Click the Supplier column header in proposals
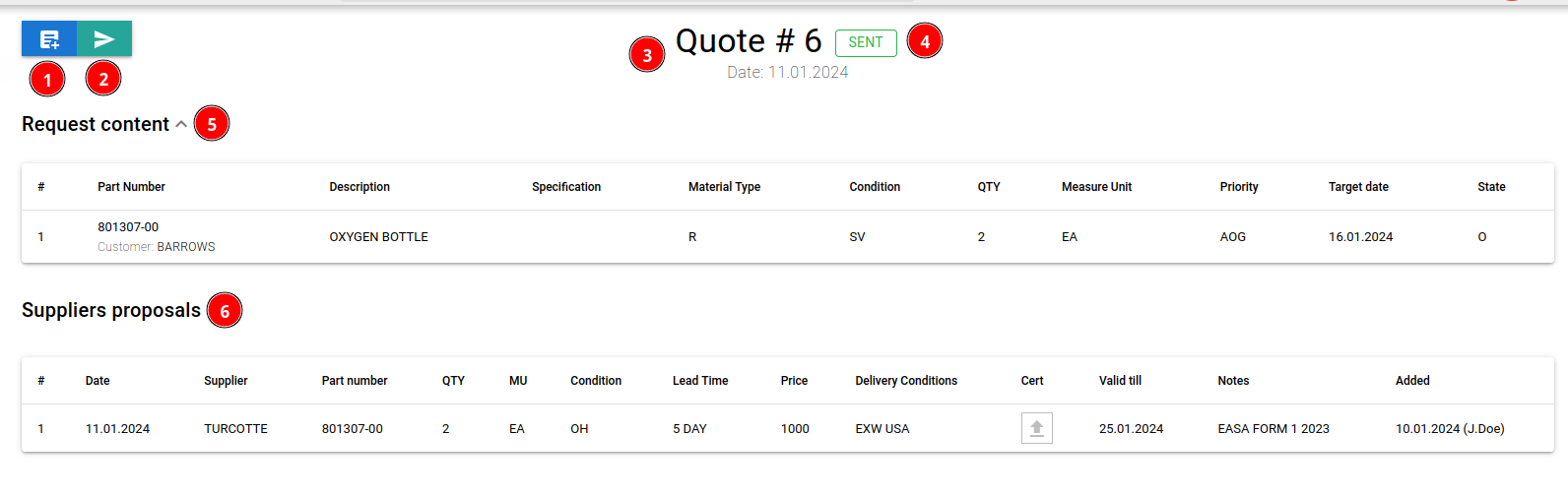 pos(226,381)
